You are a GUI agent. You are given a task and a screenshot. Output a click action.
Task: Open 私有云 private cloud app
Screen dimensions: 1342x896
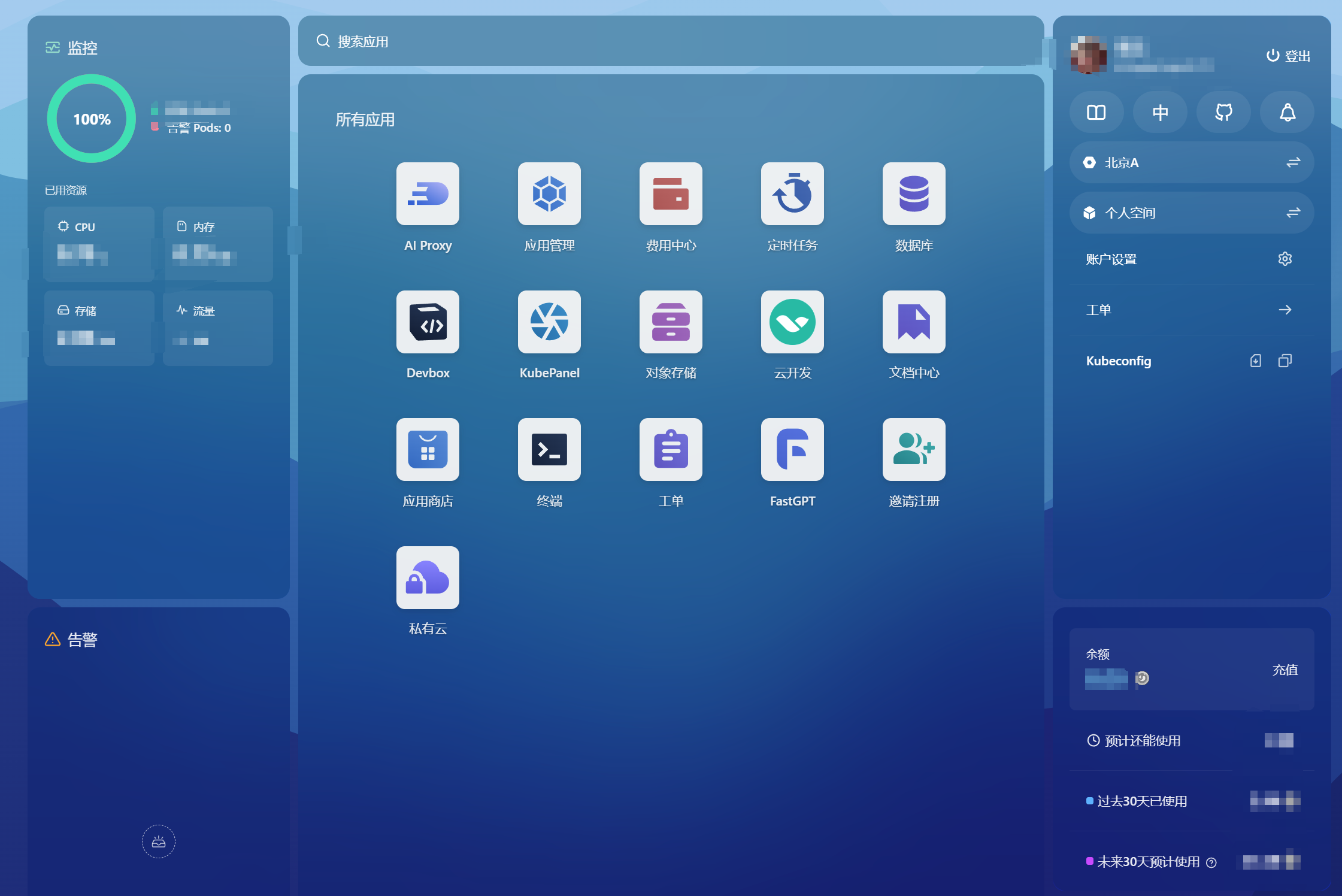(x=428, y=577)
